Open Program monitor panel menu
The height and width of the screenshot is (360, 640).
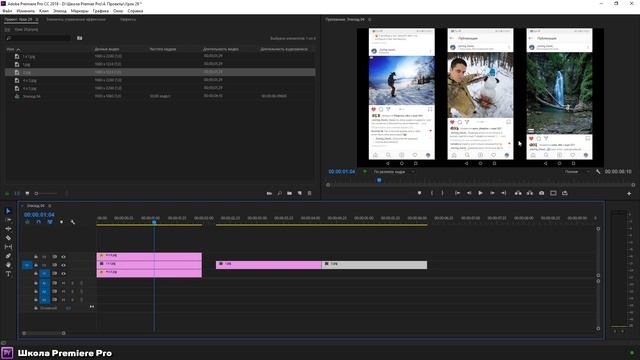(x=369, y=19)
